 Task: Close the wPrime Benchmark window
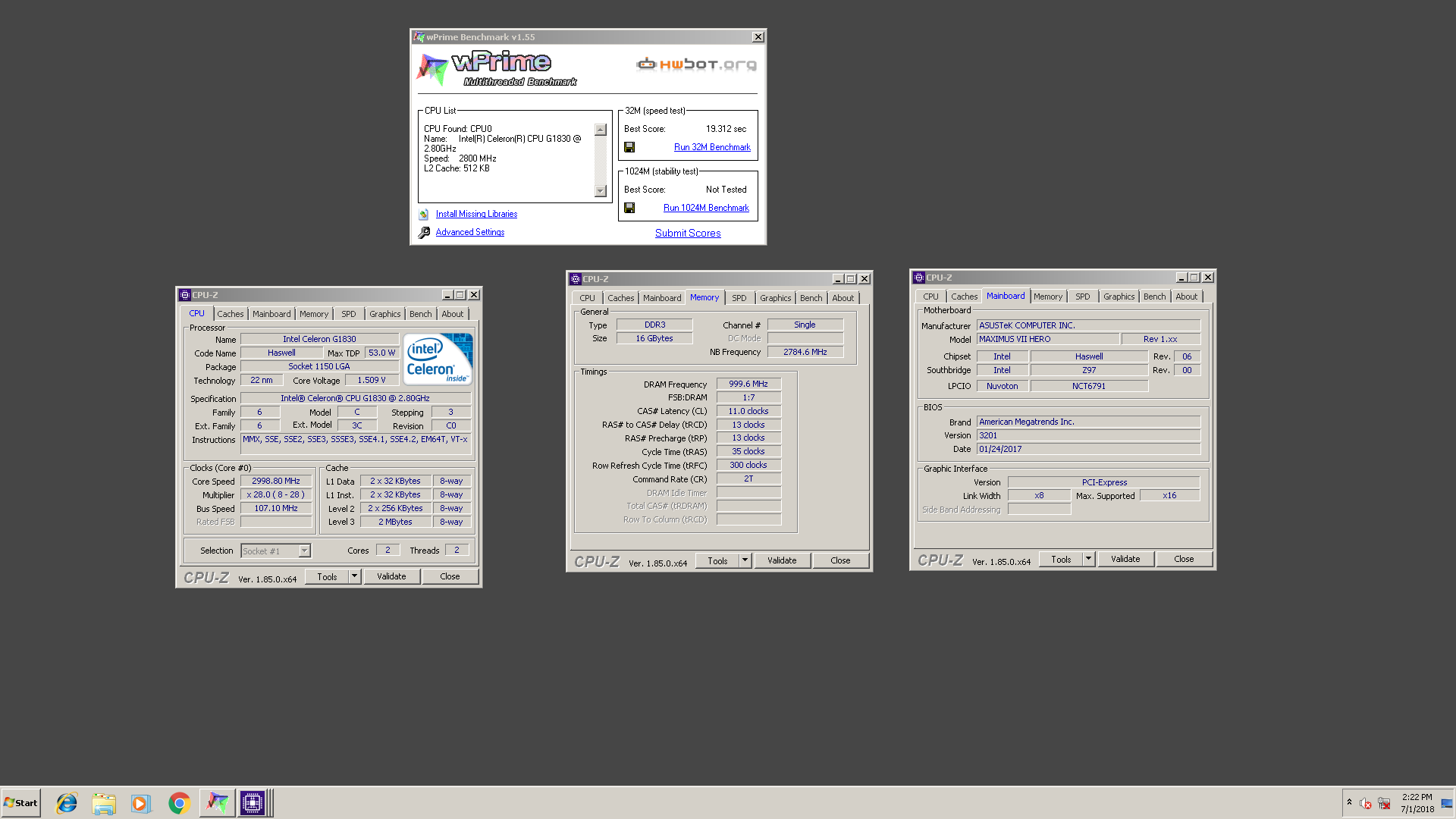coord(758,37)
